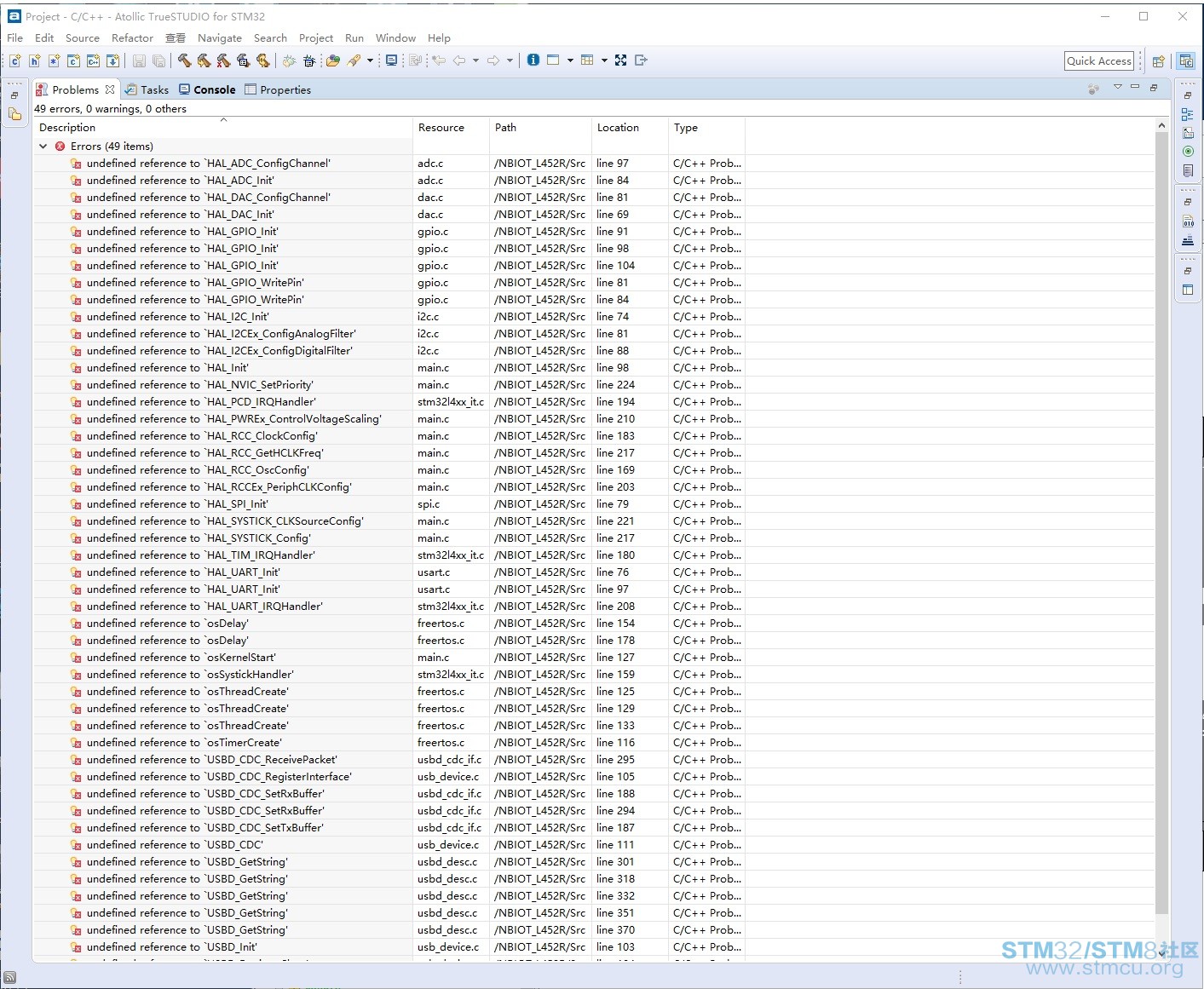Select error undefined reference to HAL_Init

pos(594,368)
